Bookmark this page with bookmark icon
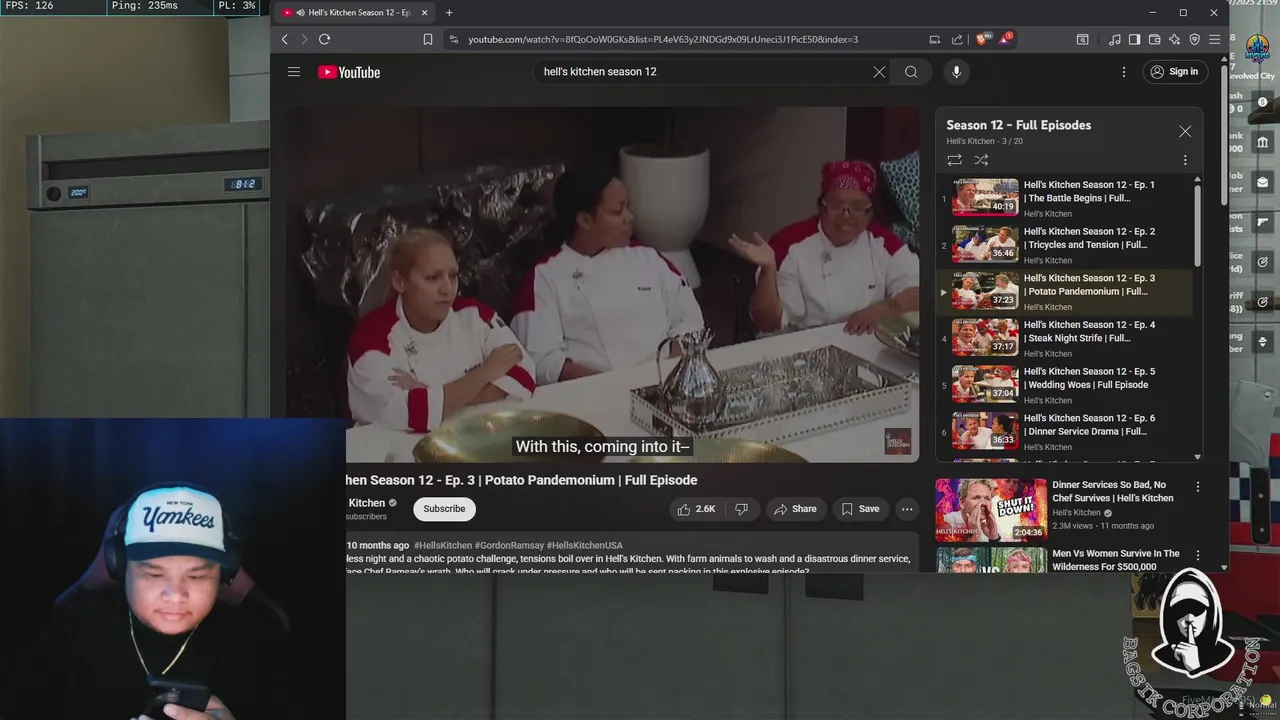 [x=427, y=39]
